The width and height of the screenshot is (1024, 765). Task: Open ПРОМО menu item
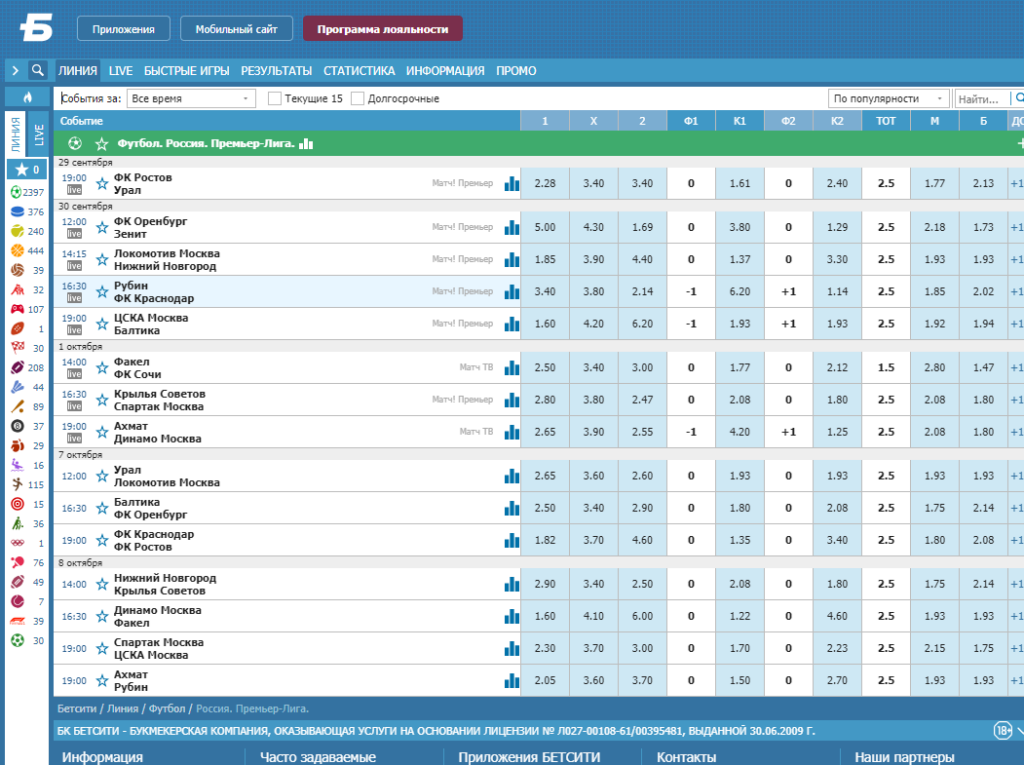[516, 71]
